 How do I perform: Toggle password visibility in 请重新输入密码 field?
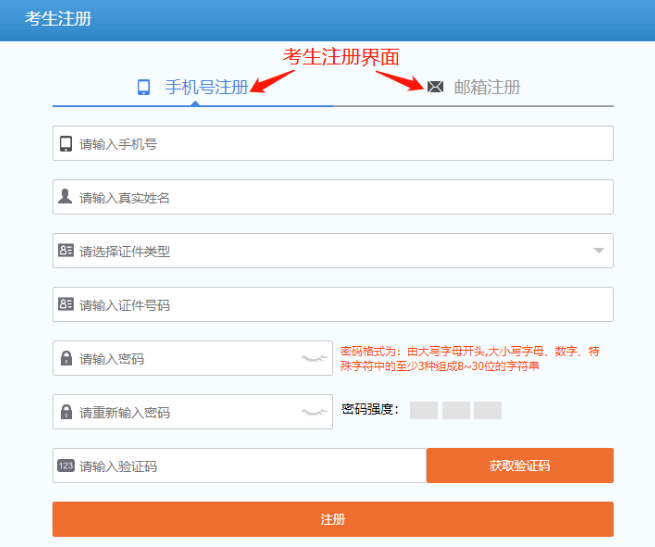(314, 412)
